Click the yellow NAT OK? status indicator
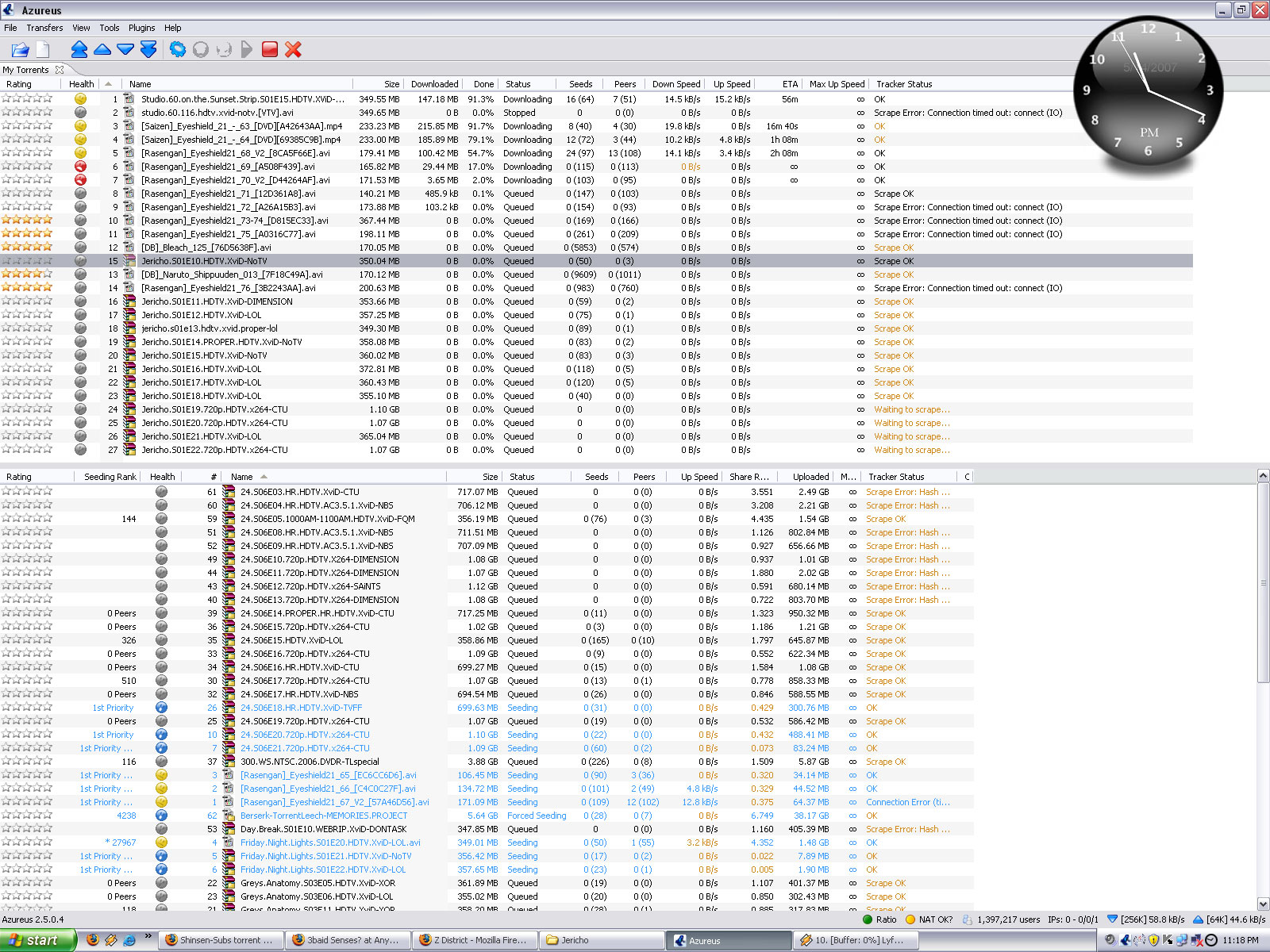 click(x=929, y=919)
